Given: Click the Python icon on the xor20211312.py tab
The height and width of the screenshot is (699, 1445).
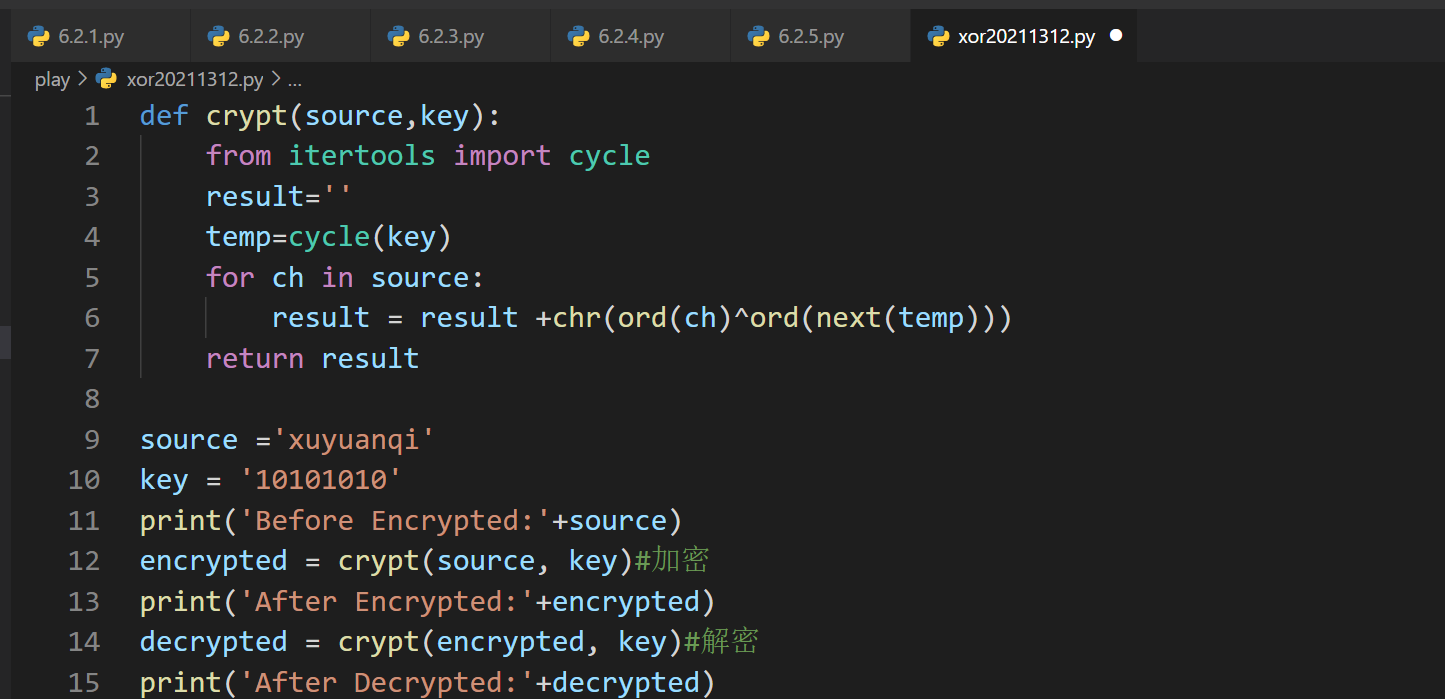Looking at the screenshot, I should [x=938, y=37].
